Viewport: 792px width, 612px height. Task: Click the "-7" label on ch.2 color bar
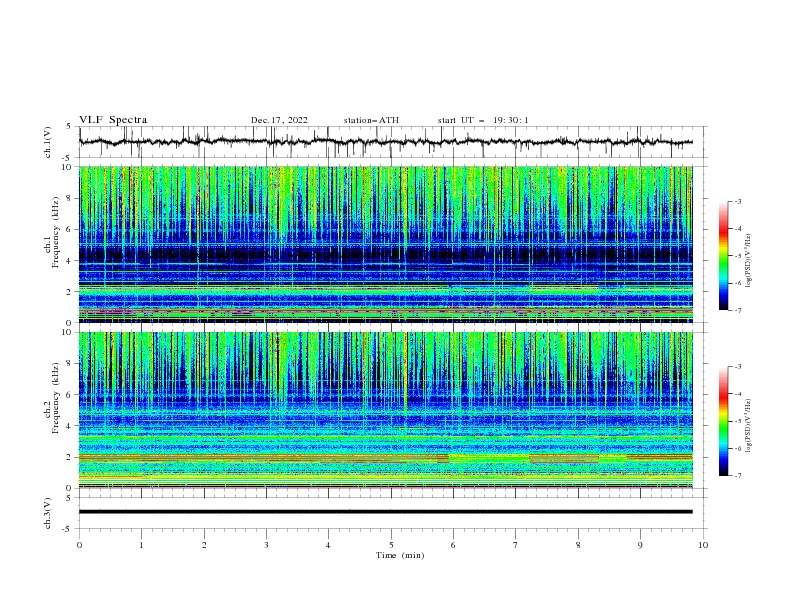click(x=738, y=475)
